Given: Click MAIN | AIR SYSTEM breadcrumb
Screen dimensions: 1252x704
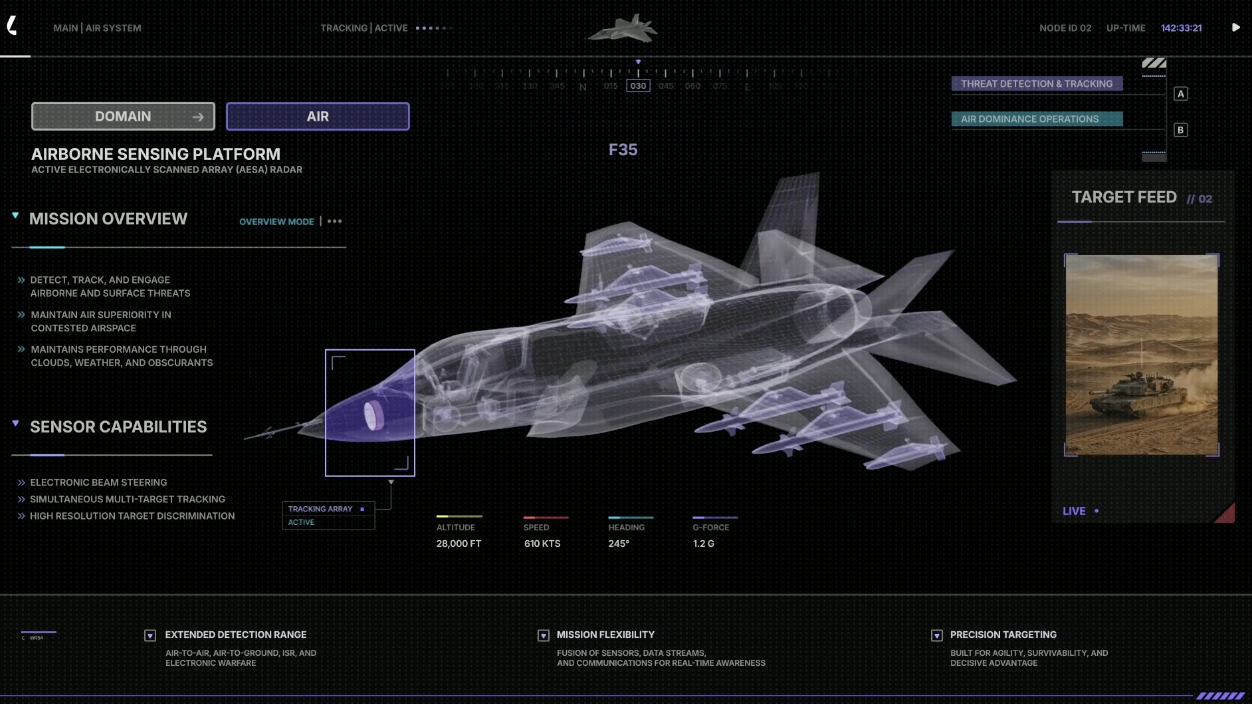Looking at the screenshot, I should tap(97, 28).
